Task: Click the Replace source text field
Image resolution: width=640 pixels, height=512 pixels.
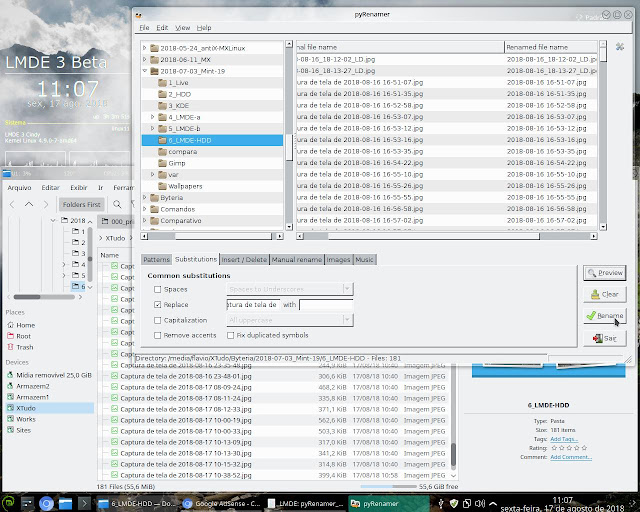Action: tap(253, 305)
